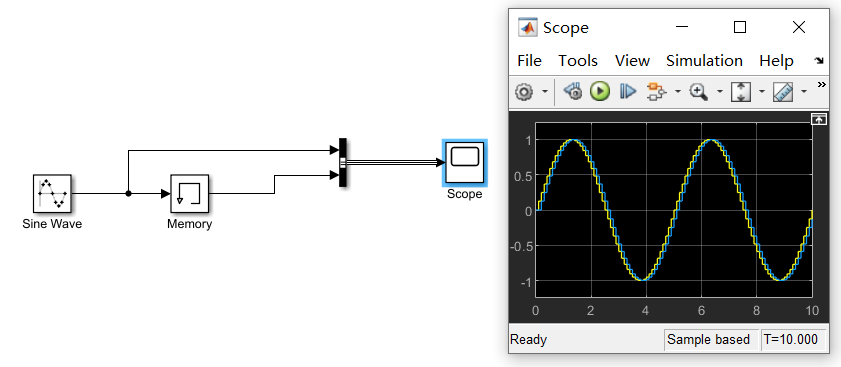The width and height of the screenshot is (841, 367).
Task: Click the Highlight Simulink Block icon
Action: 656,92
